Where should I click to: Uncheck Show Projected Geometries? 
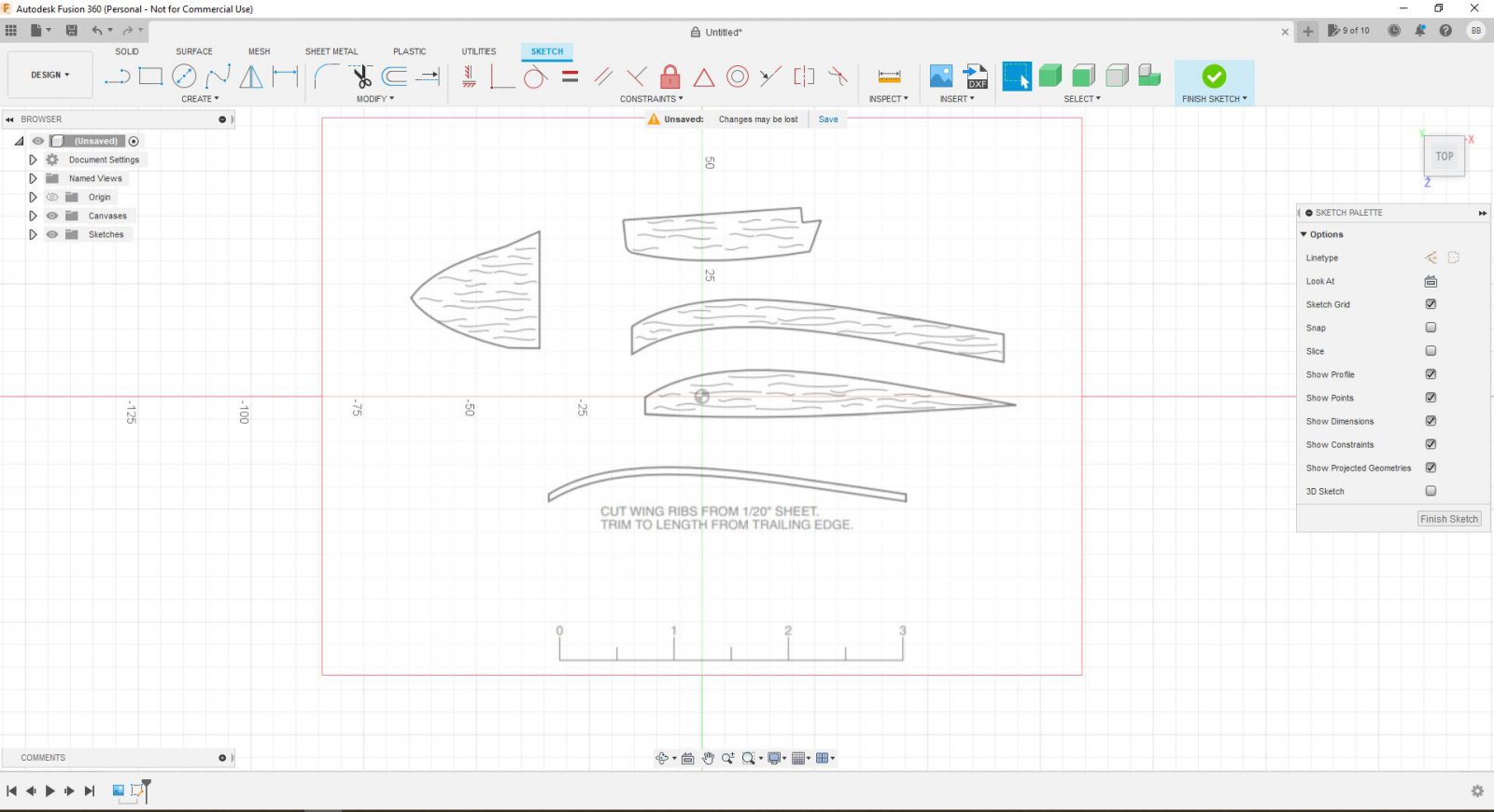1431,468
